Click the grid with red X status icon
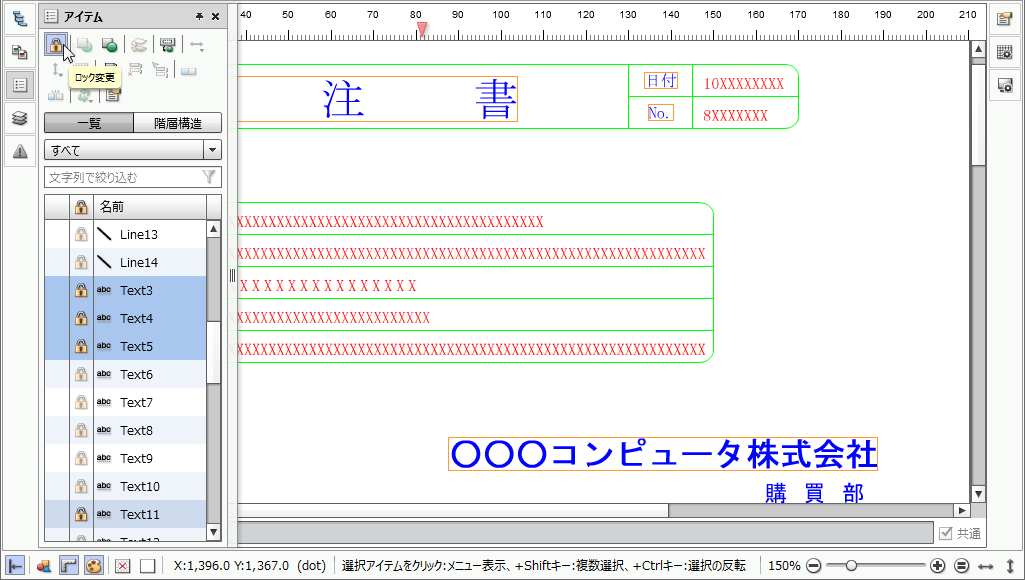The width and height of the screenshot is (1025, 580). coord(122,566)
